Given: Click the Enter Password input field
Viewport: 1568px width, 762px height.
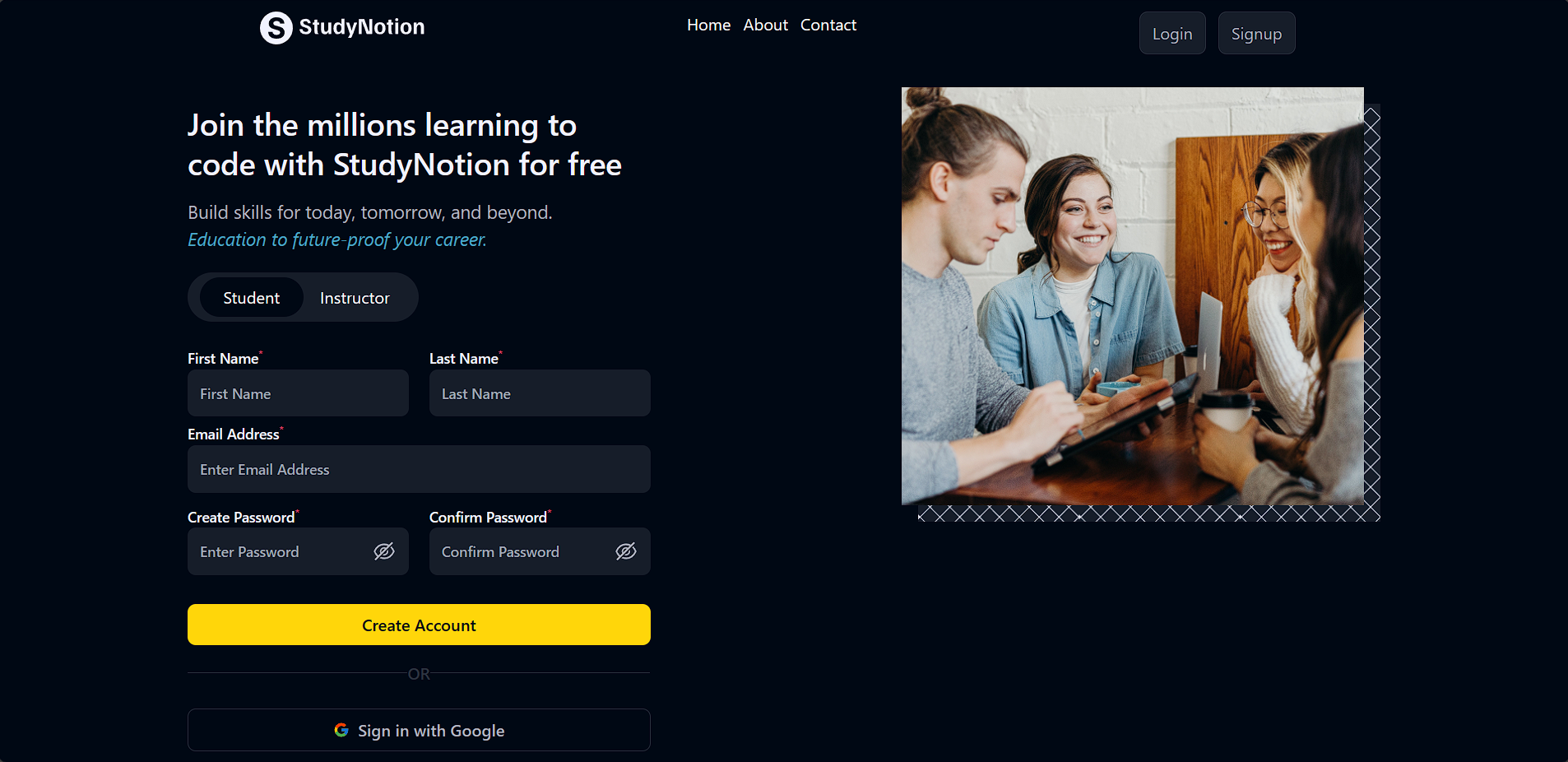Looking at the screenshot, I should [x=298, y=551].
